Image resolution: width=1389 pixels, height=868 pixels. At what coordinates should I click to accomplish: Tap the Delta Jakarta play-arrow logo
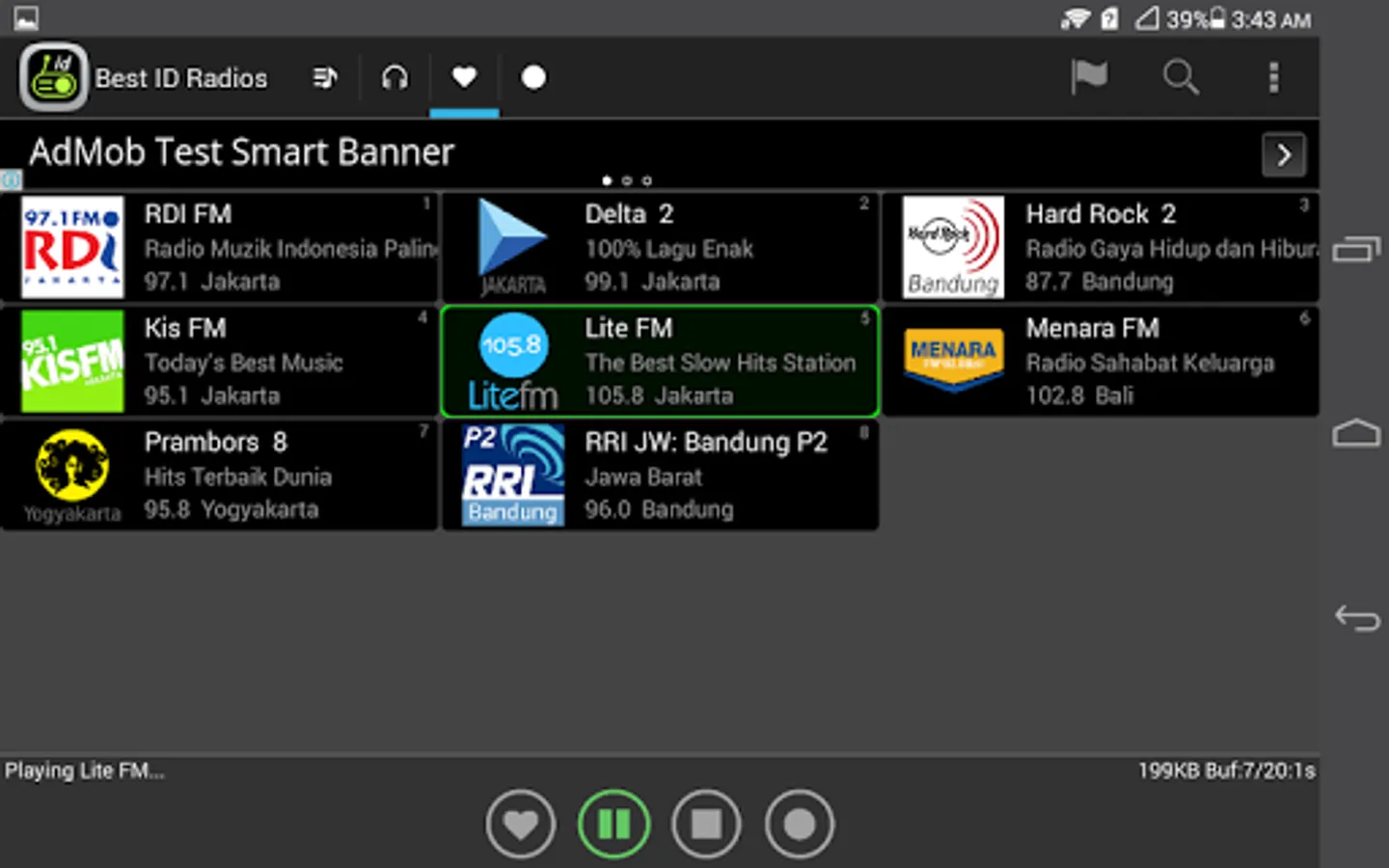coord(513,247)
